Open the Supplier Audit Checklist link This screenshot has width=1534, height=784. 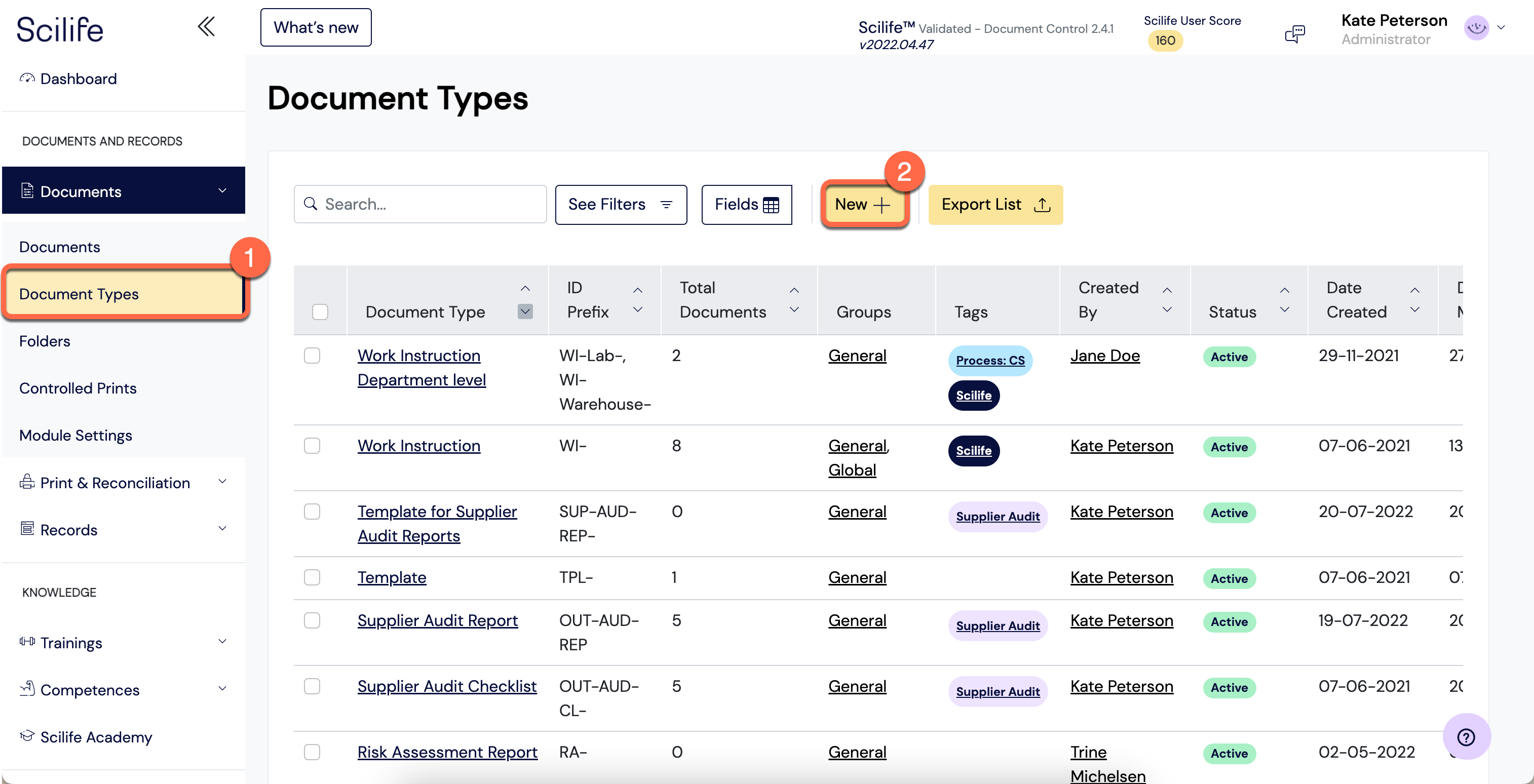(447, 686)
